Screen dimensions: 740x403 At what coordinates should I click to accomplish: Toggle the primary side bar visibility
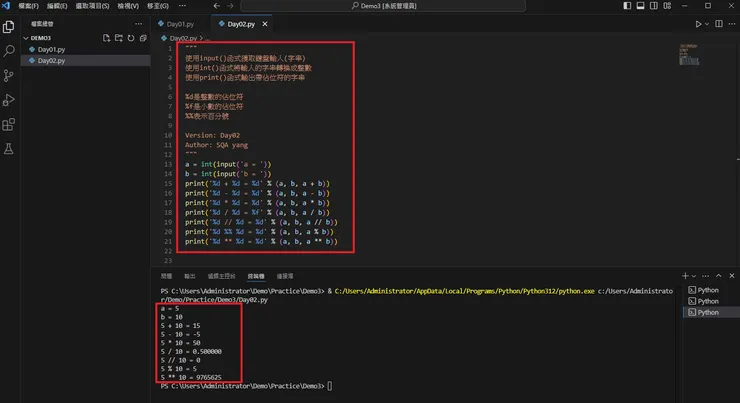point(627,6)
